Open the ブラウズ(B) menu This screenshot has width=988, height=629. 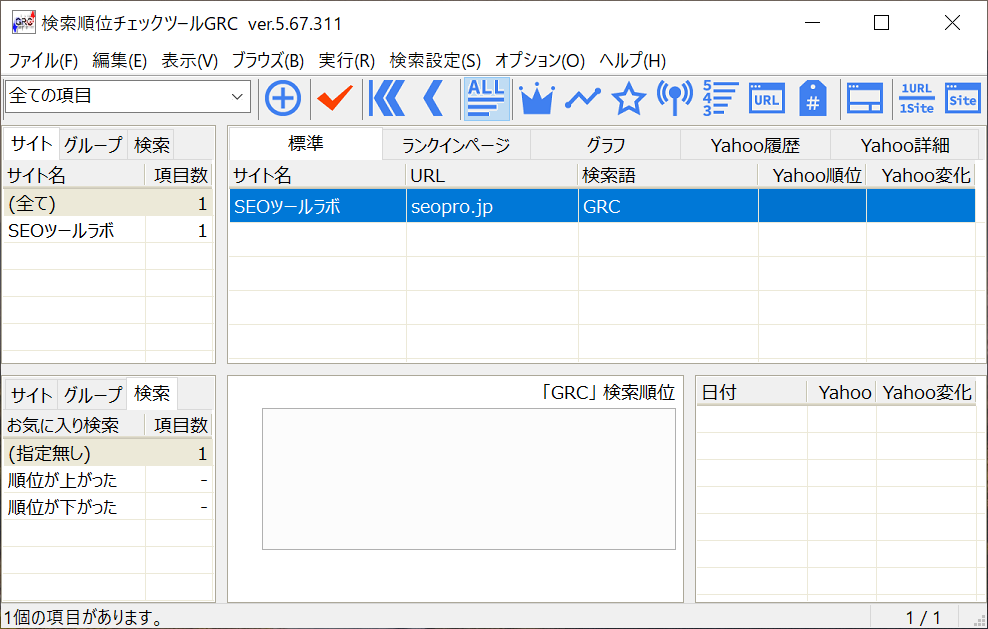pyautogui.click(x=268, y=61)
